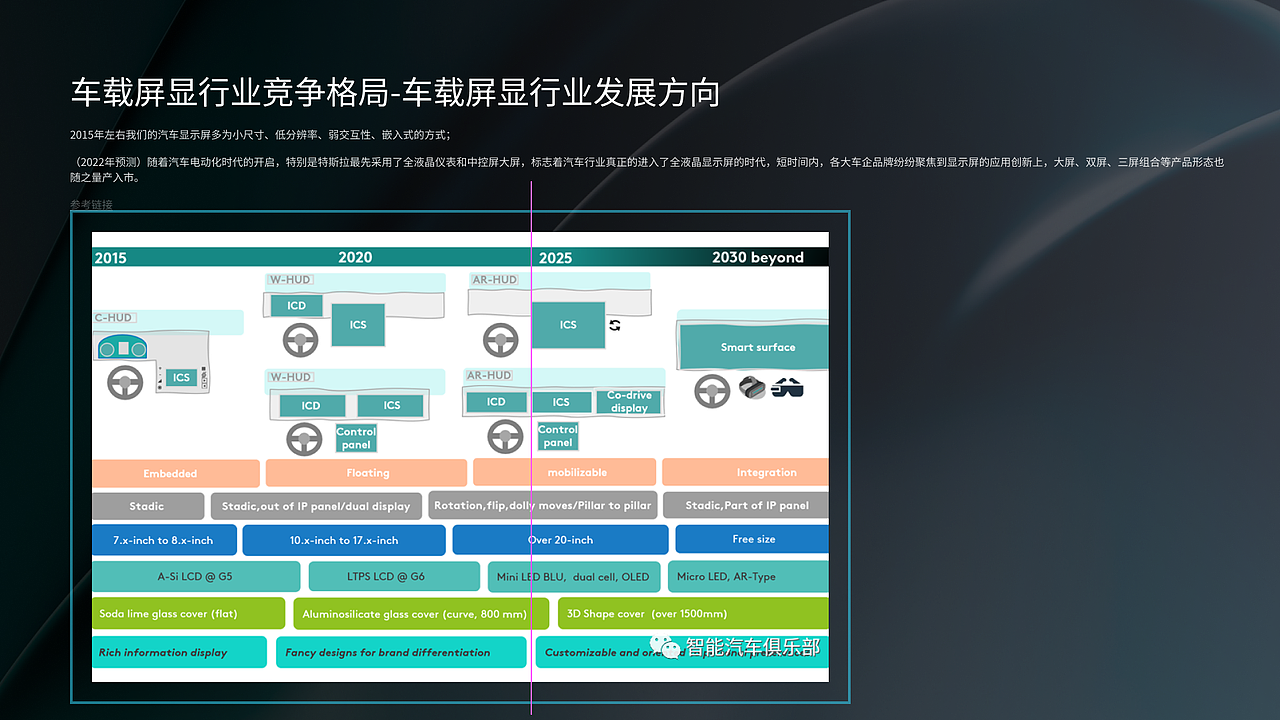Select the Free size blue block
This screenshot has height=720, width=1280.
(752, 539)
